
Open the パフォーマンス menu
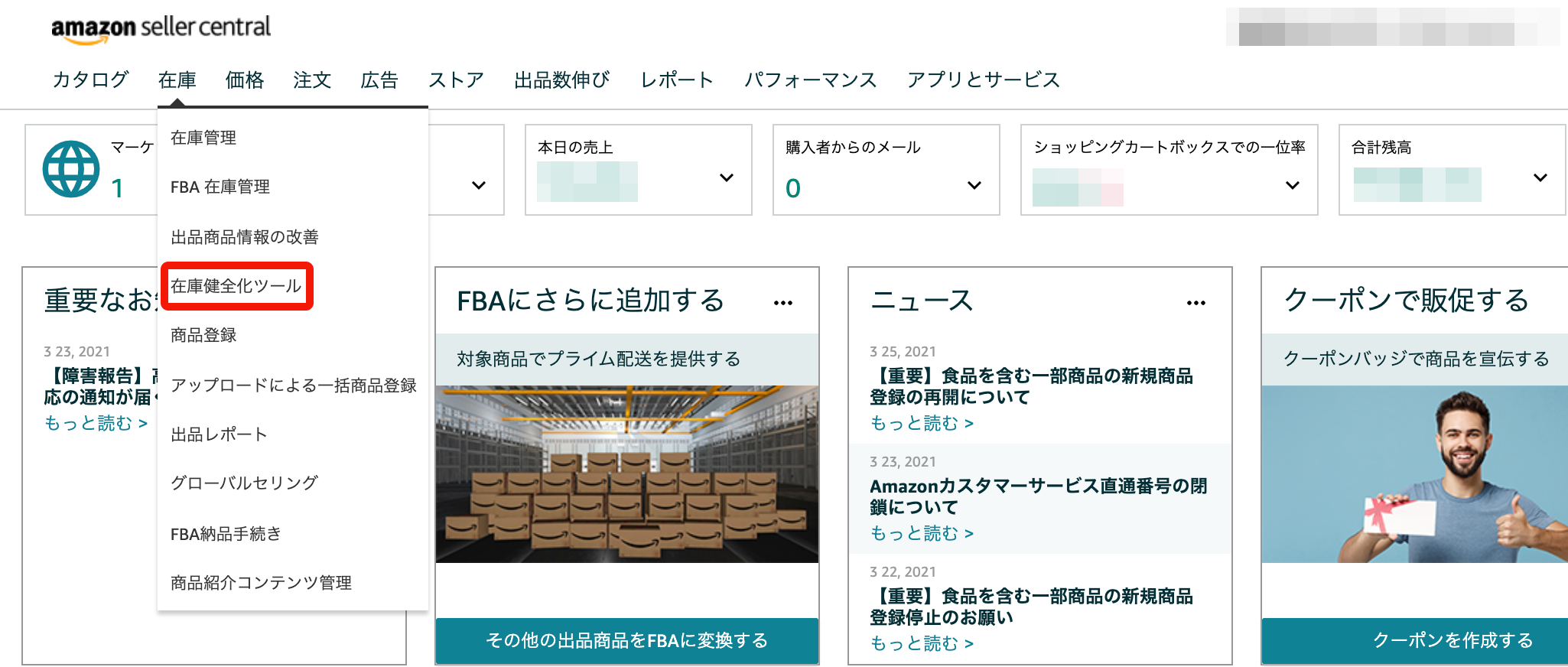pyautogui.click(x=811, y=80)
